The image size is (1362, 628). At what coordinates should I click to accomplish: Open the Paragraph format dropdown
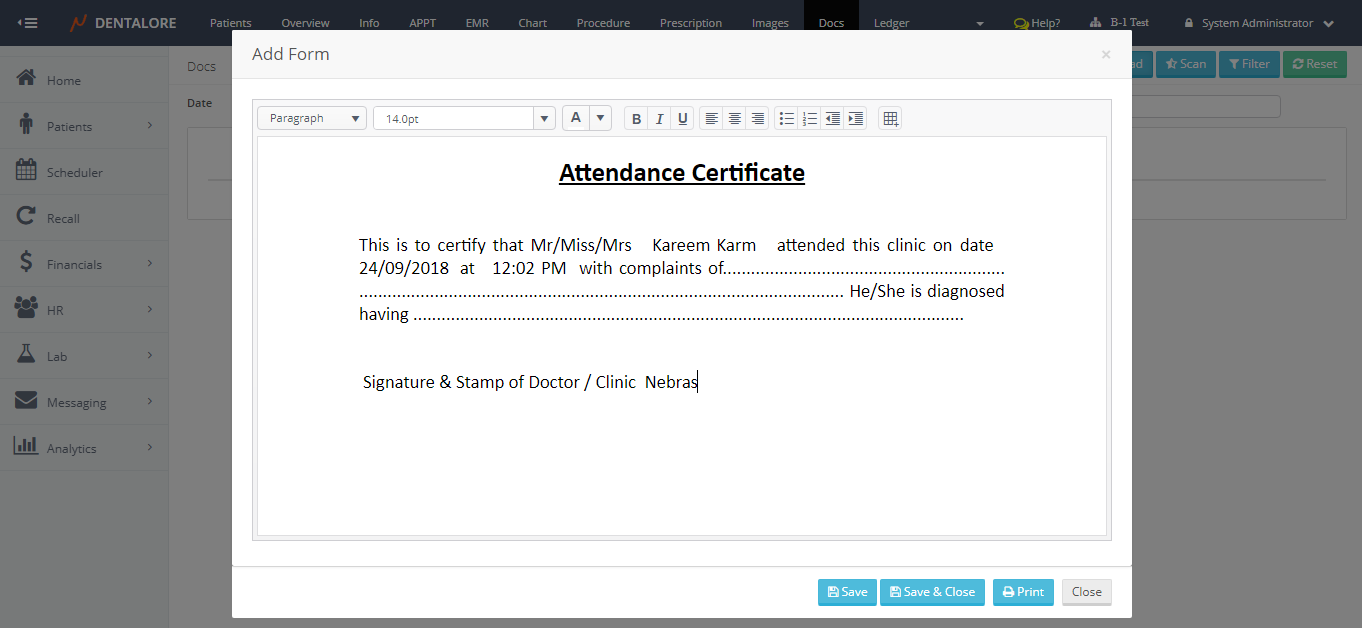pyautogui.click(x=312, y=118)
